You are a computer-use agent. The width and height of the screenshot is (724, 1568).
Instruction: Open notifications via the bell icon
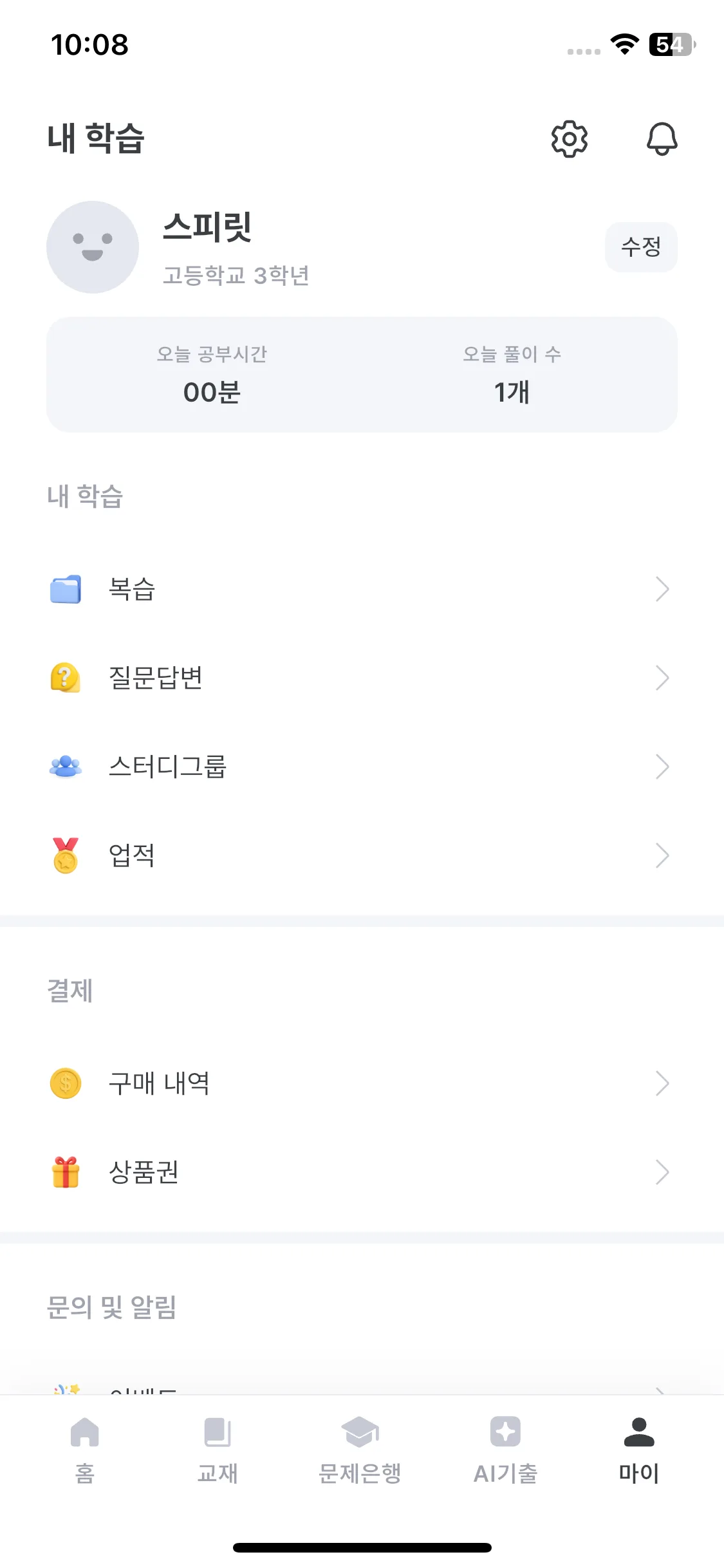click(662, 138)
